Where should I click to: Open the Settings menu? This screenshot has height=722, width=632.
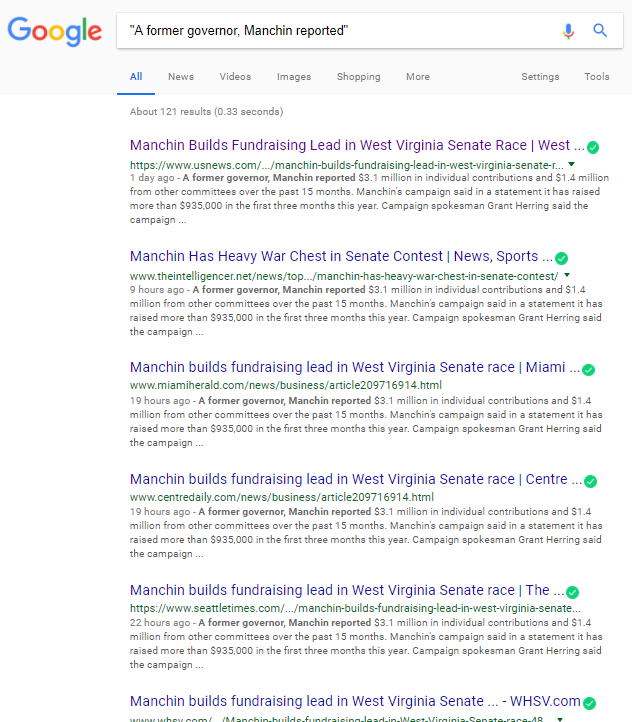[540, 76]
